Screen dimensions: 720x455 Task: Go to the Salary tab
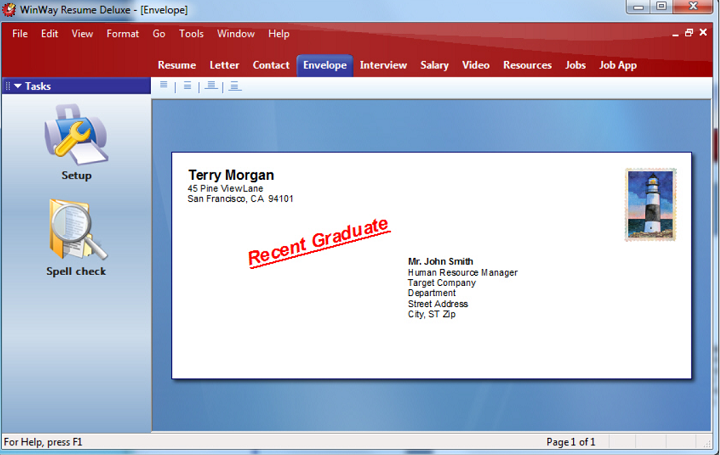(434, 65)
